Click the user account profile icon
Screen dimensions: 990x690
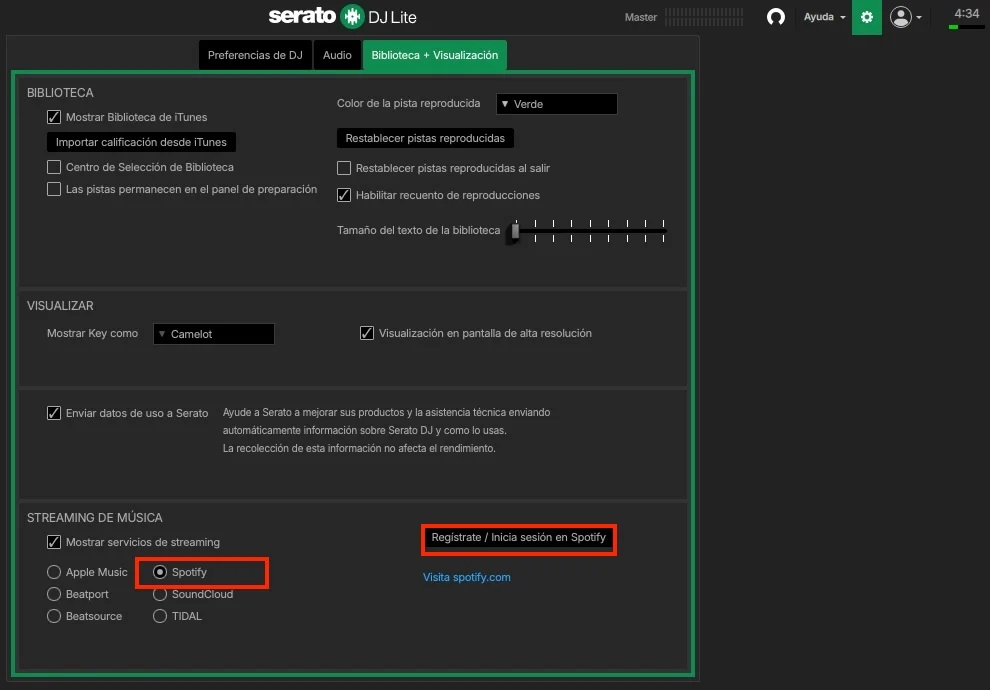tap(899, 17)
